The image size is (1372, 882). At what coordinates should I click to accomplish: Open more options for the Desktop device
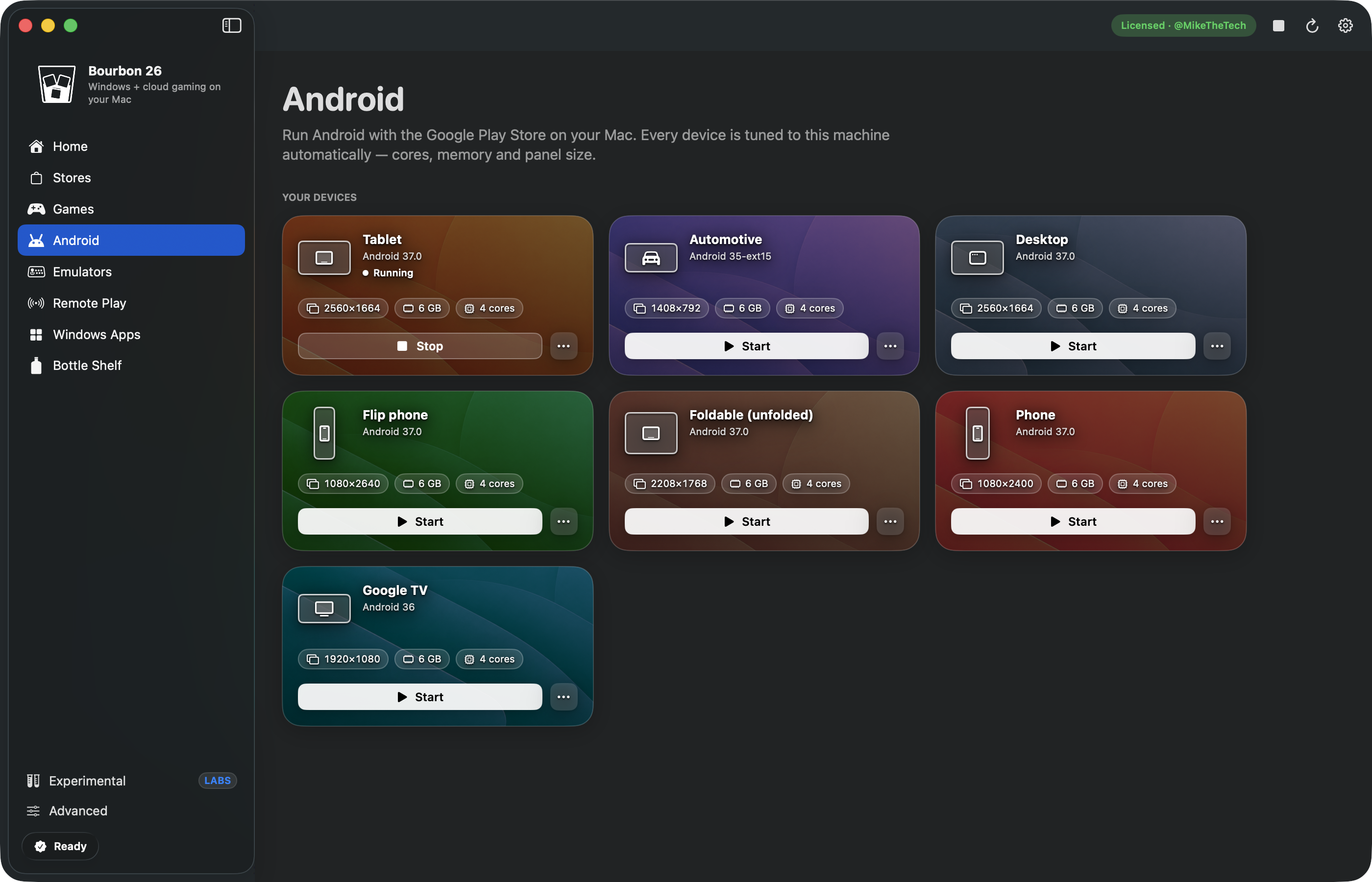point(1217,346)
